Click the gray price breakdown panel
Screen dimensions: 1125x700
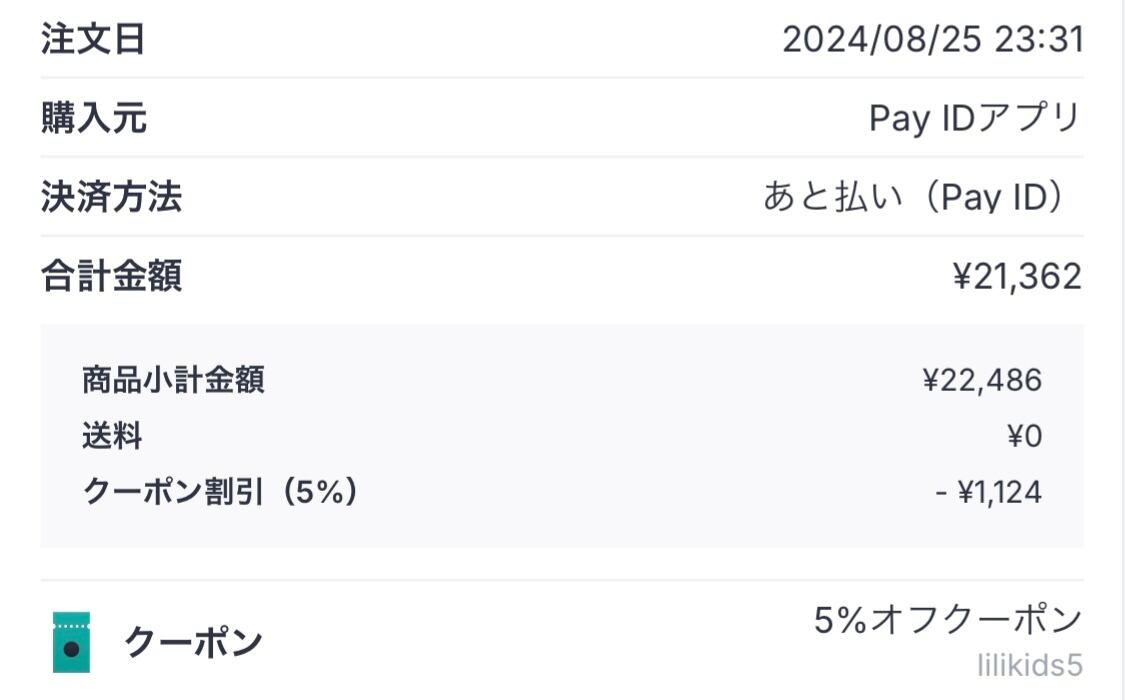[x=560, y=525]
